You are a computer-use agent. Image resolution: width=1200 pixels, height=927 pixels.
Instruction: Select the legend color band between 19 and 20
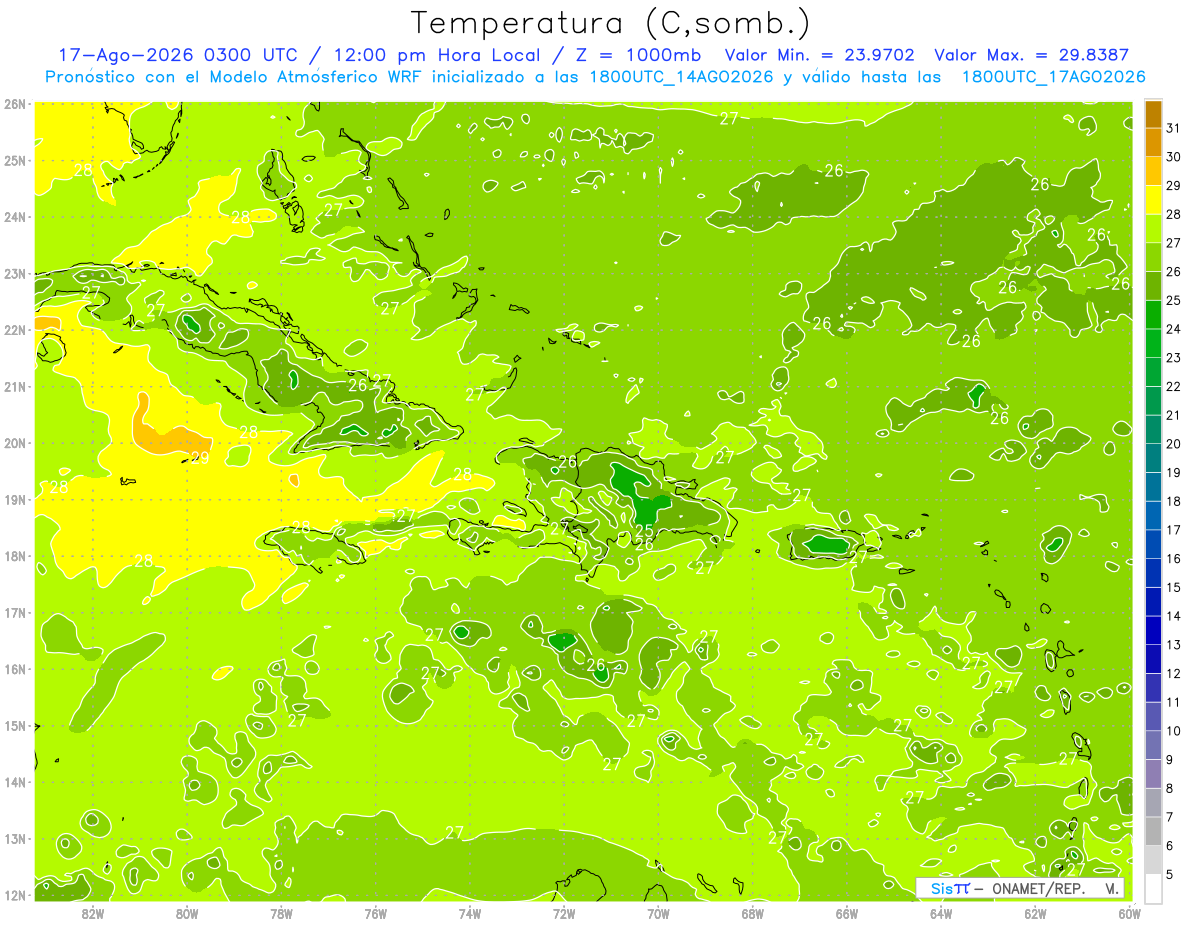pos(1153,458)
